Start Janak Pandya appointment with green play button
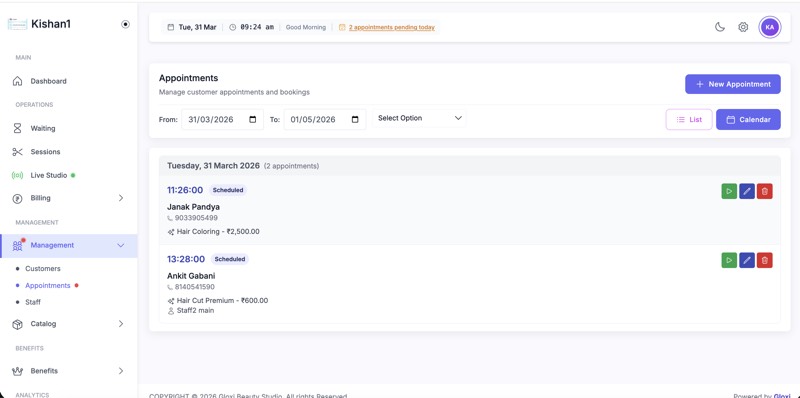The height and width of the screenshot is (398, 800). tap(729, 191)
